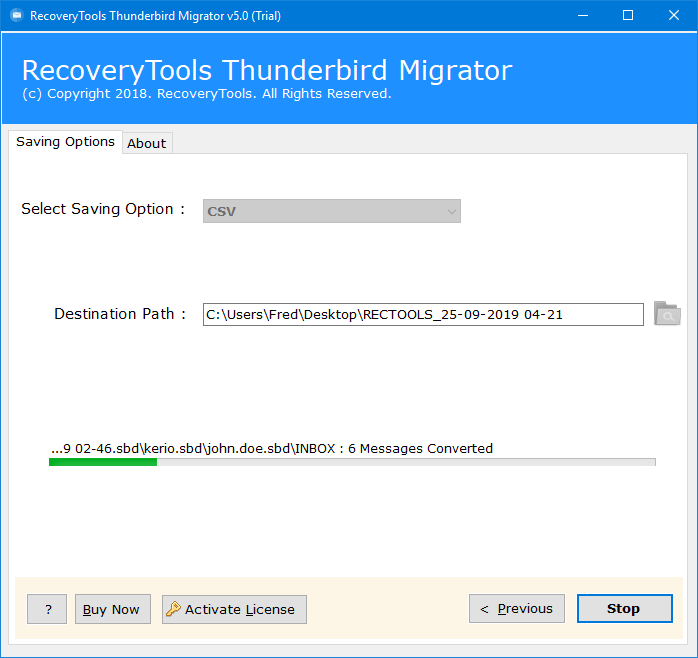Go back with the Previous button
This screenshot has height=658, width=698.
coord(517,608)
